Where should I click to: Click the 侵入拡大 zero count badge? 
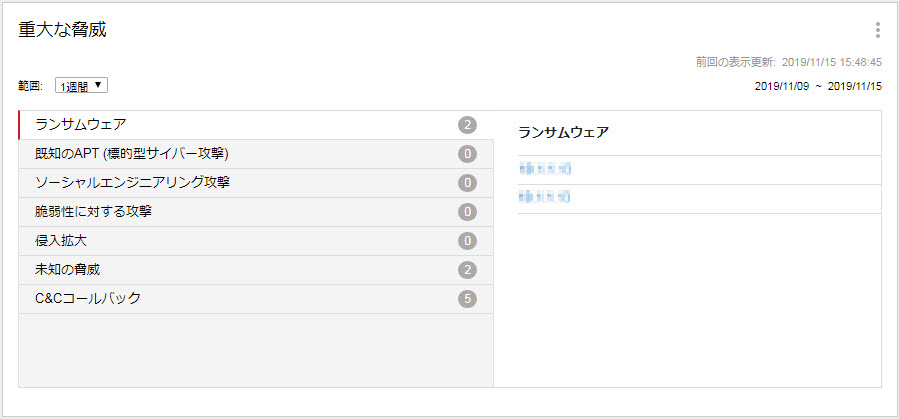pyautogui.click(x=467, y=241)
